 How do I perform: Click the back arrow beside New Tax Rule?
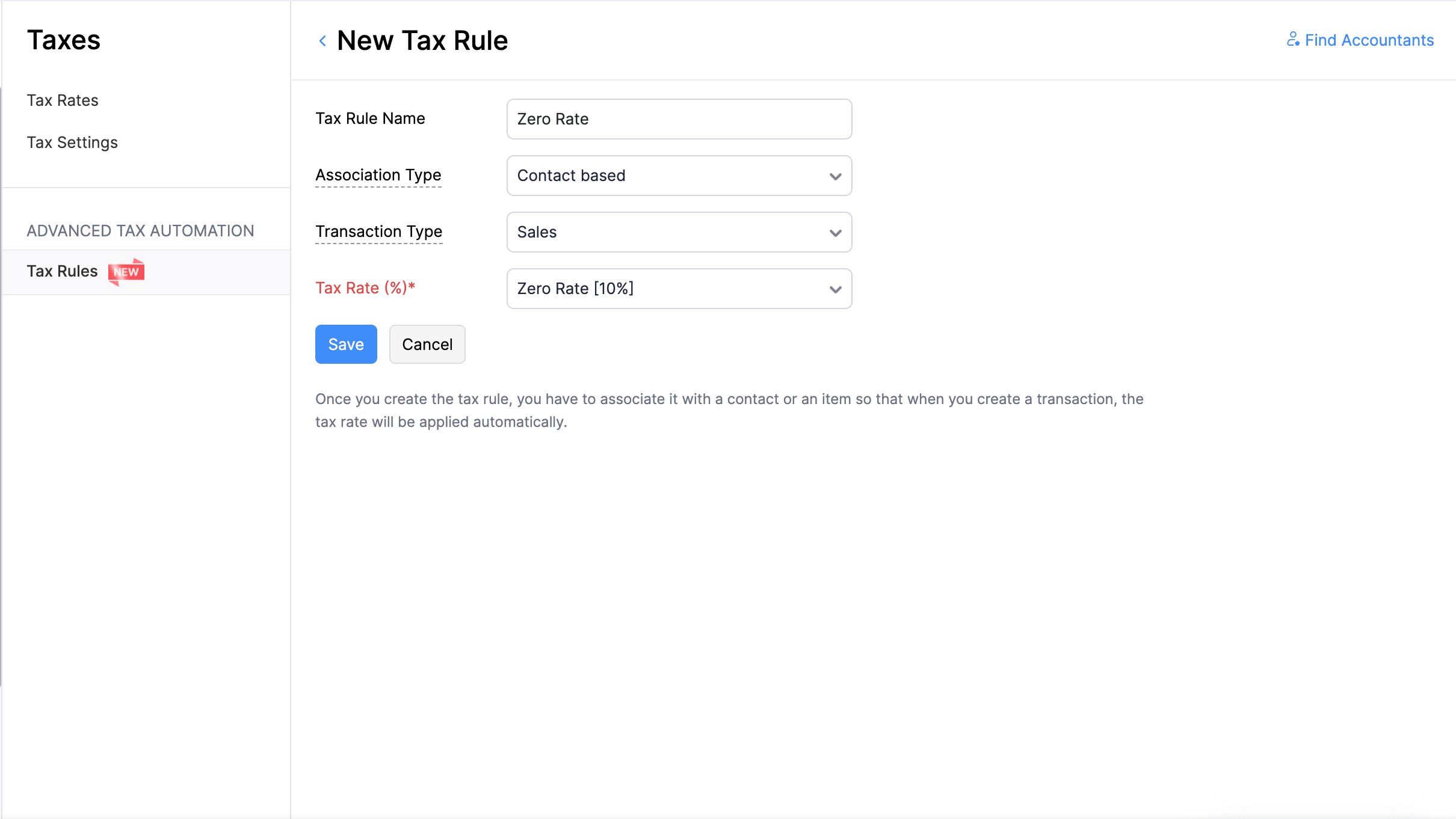point(322,41)
